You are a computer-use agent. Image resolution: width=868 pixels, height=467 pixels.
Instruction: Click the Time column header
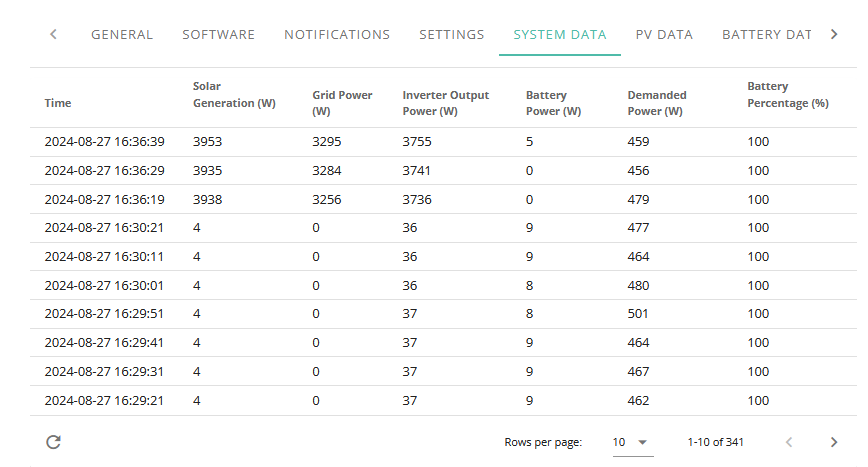point(58,103)
